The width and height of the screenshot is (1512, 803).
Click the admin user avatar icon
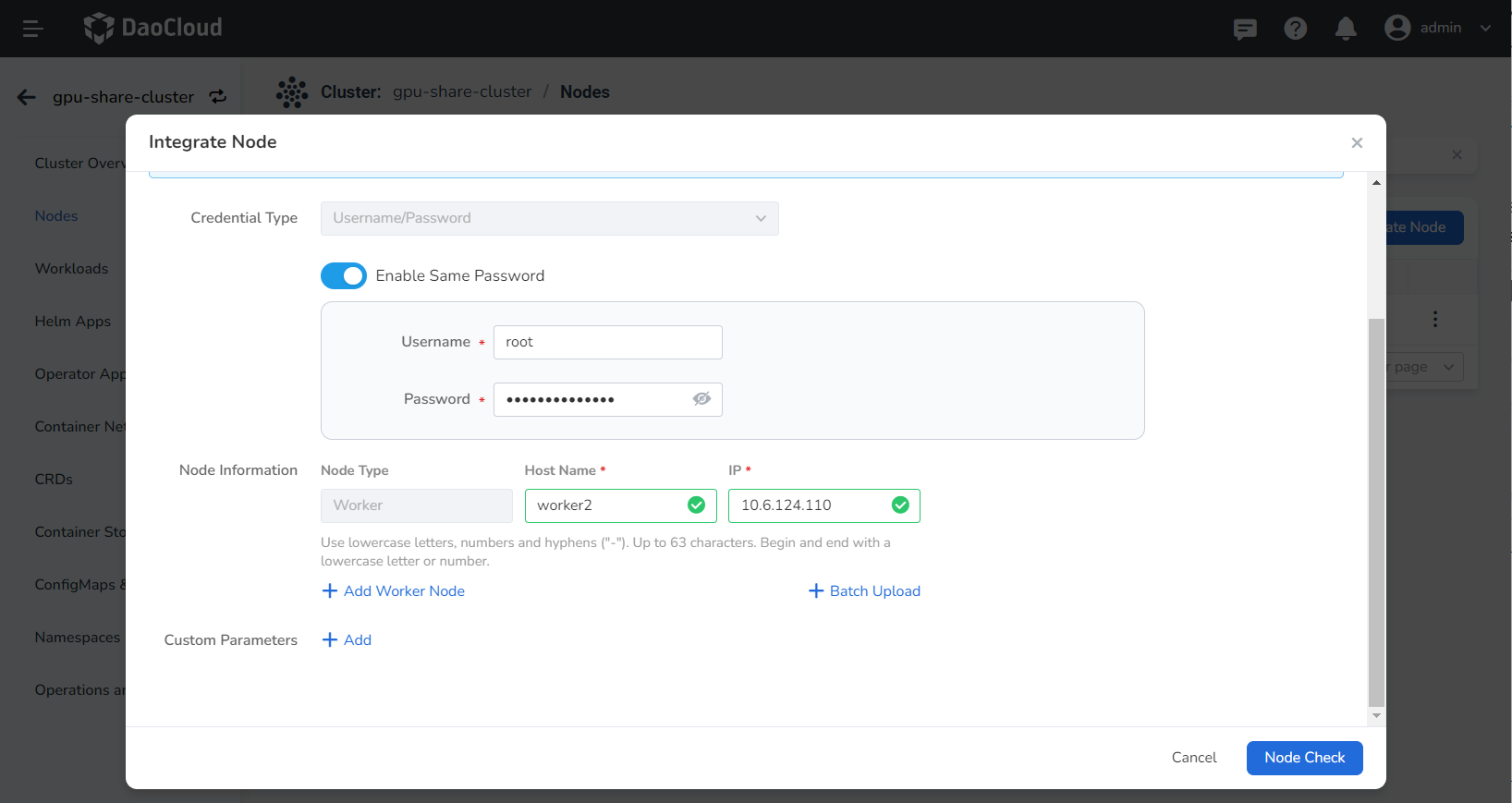tap(1397, 28)
